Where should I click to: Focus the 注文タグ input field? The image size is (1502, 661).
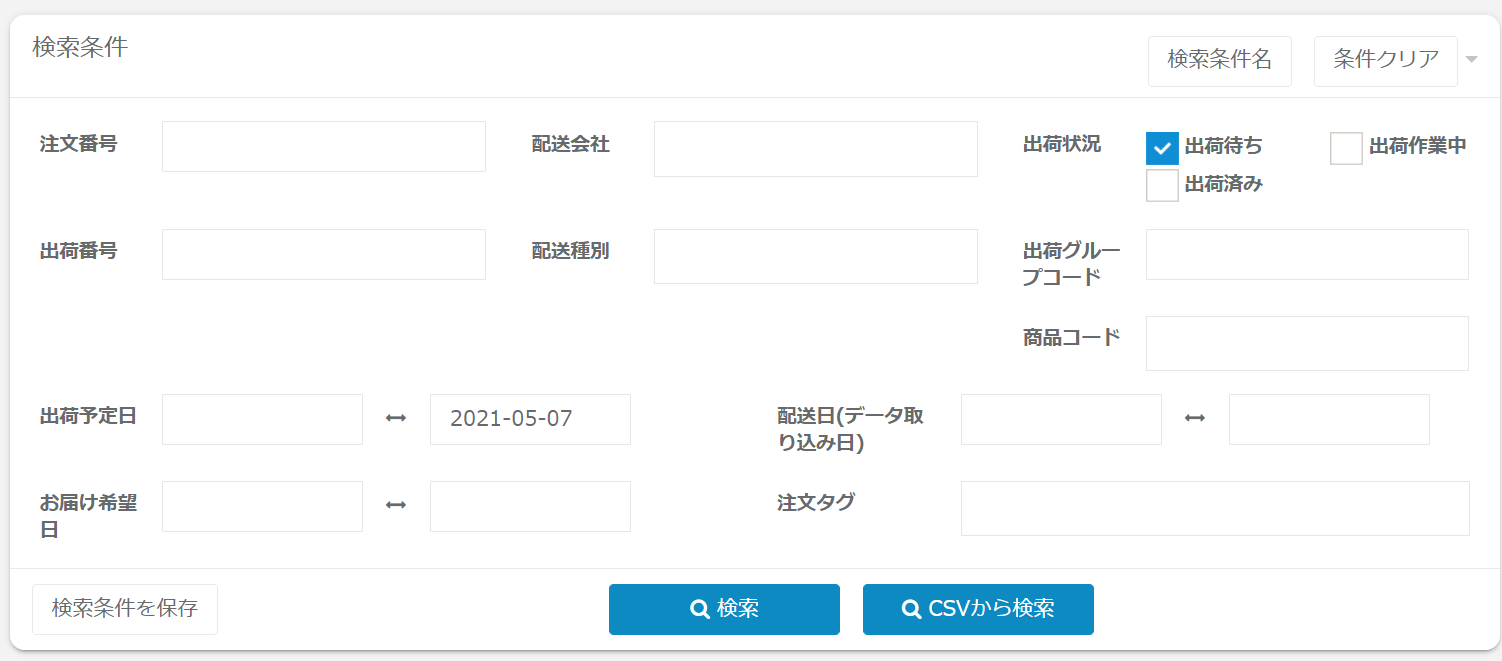1215,508
